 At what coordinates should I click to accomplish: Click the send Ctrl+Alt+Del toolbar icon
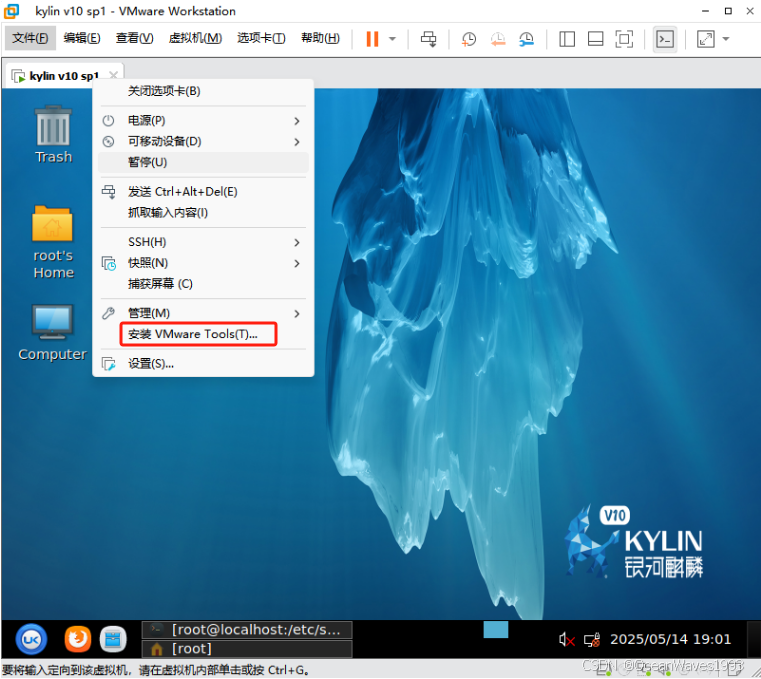pyautogui.click(x=429, y=39)
